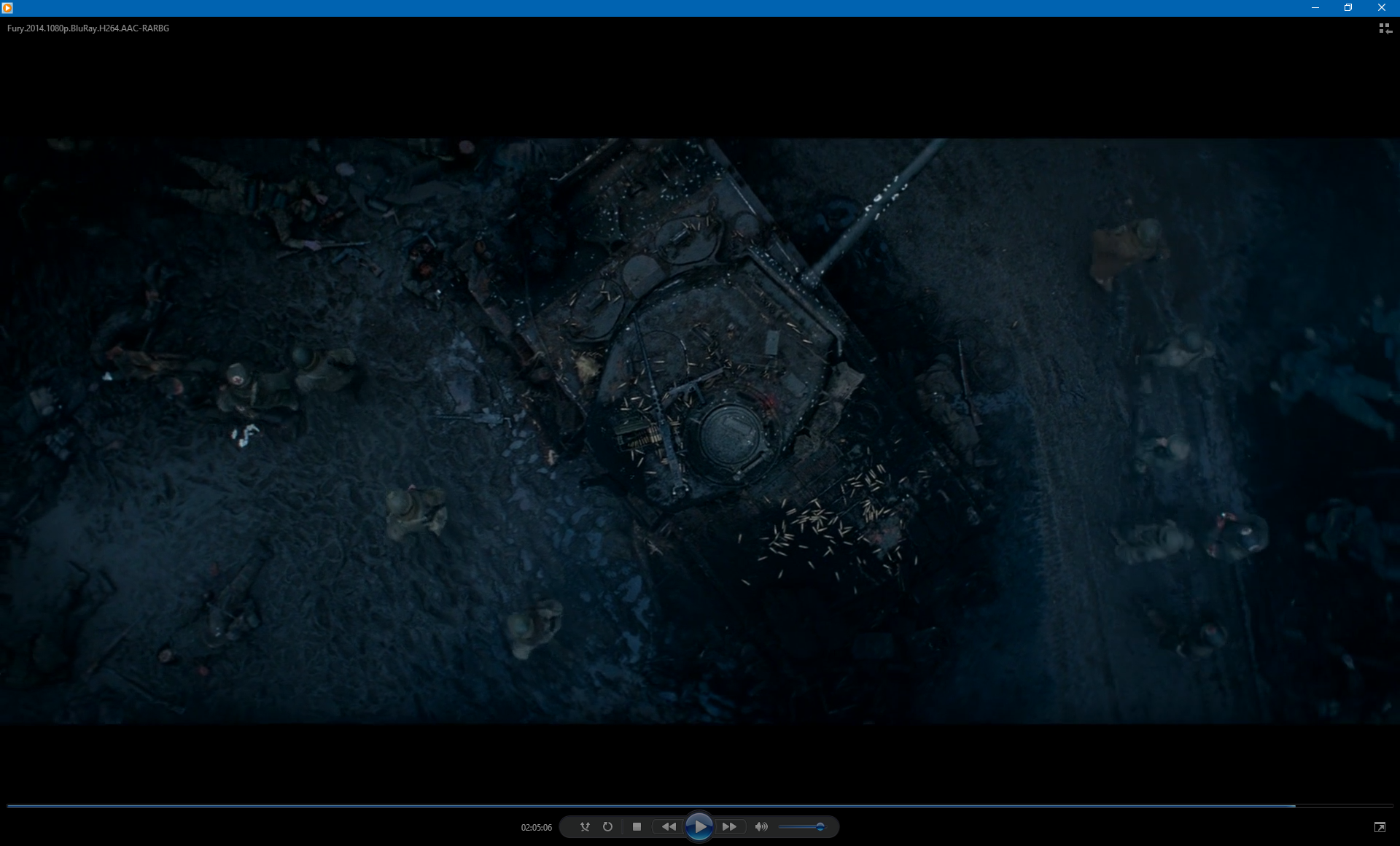The width and height of the screenshot is (1400, 846).
Task: Click the unplayed end of seek bar
Action: click(1345, 806)
